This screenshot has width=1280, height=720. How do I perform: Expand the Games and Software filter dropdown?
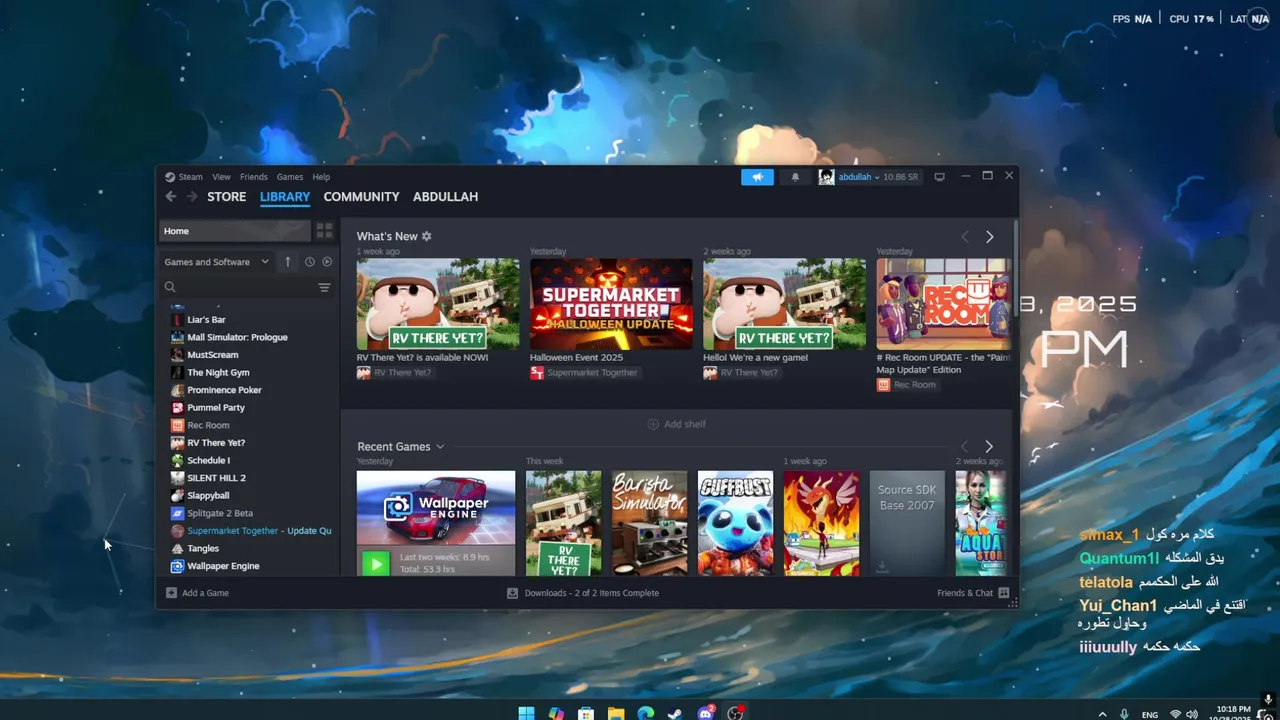tap(217, 262)
